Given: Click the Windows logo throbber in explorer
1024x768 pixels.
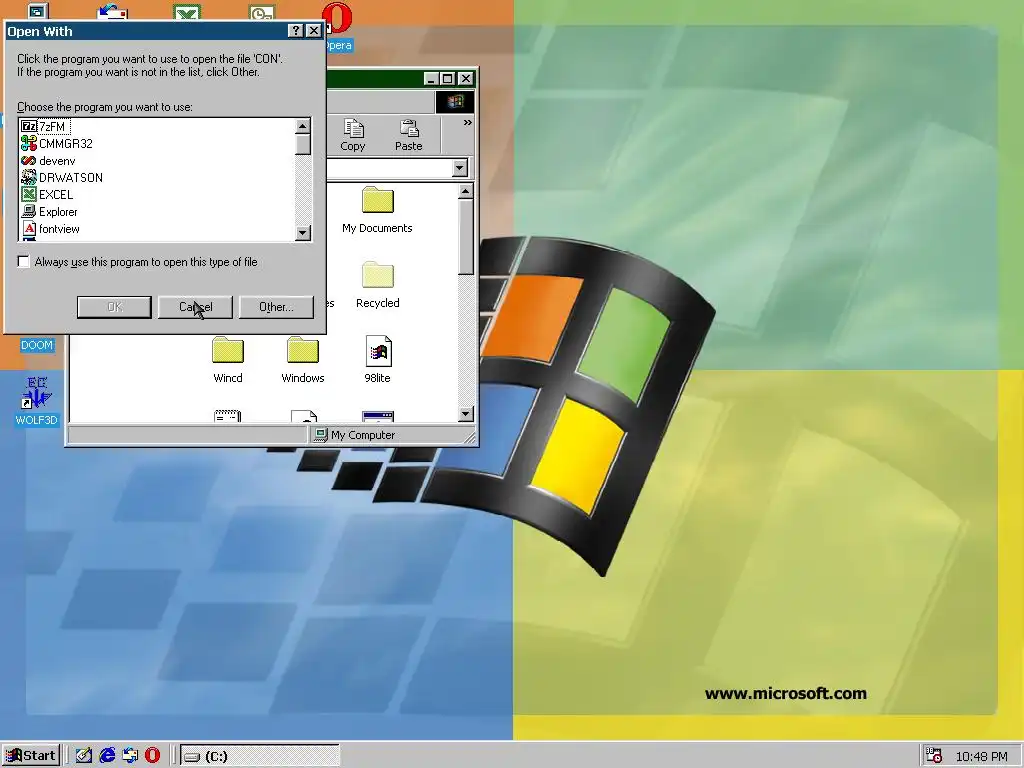Looking at the screenshot, I should 455,102.
